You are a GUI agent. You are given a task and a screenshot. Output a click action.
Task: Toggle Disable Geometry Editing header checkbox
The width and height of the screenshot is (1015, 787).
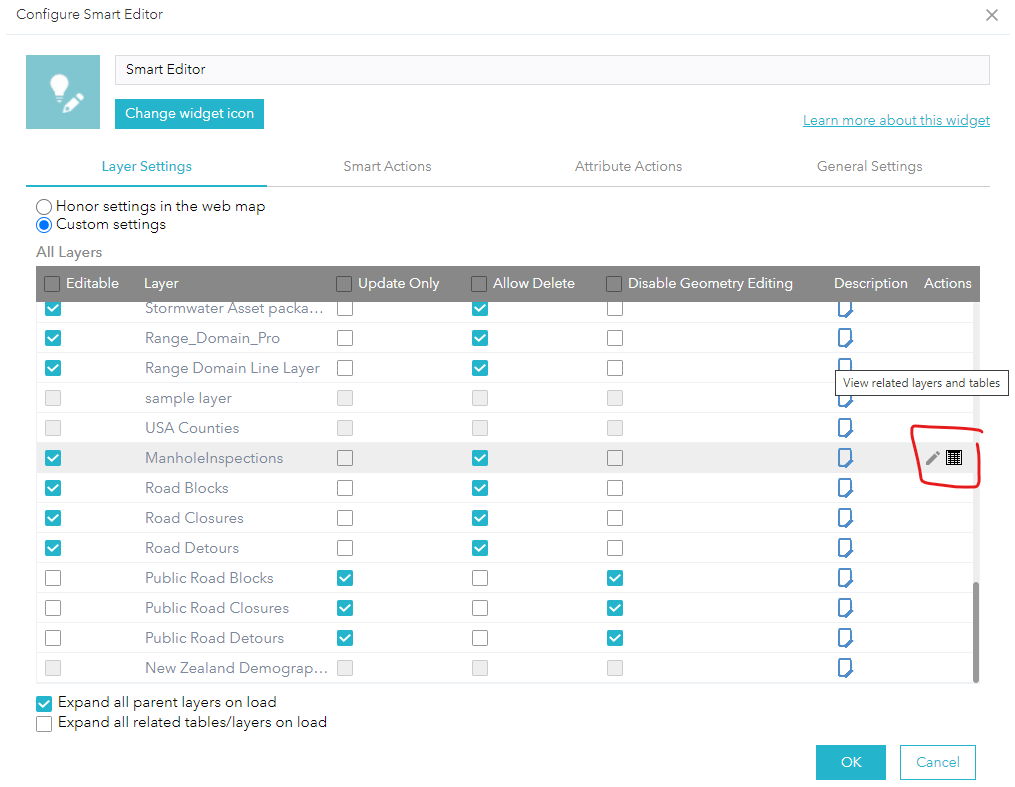pyautogui.click(x=614, y=283)
